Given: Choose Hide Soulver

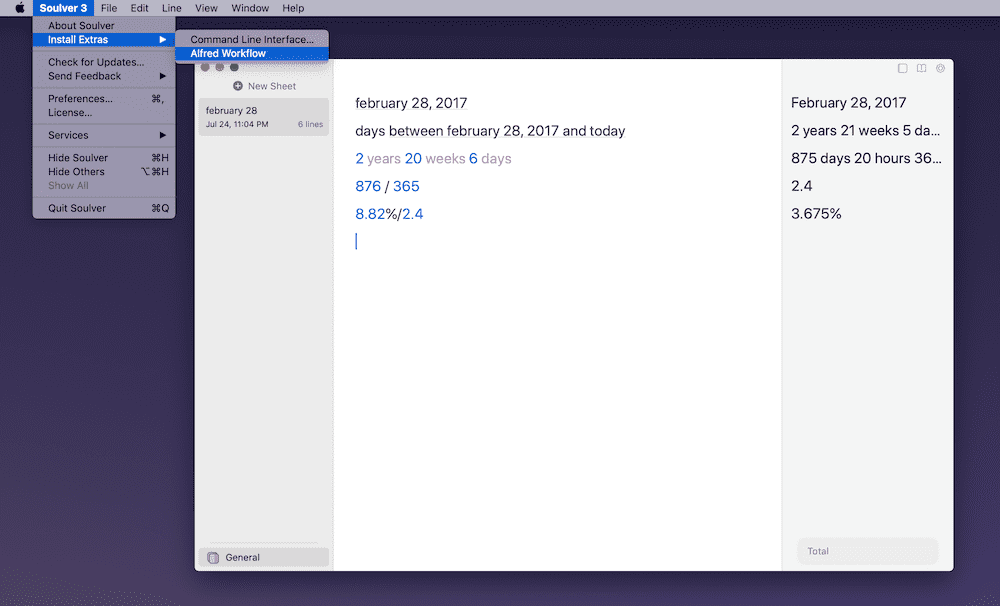Looking at the screenshot, I should tap(104, 158).
